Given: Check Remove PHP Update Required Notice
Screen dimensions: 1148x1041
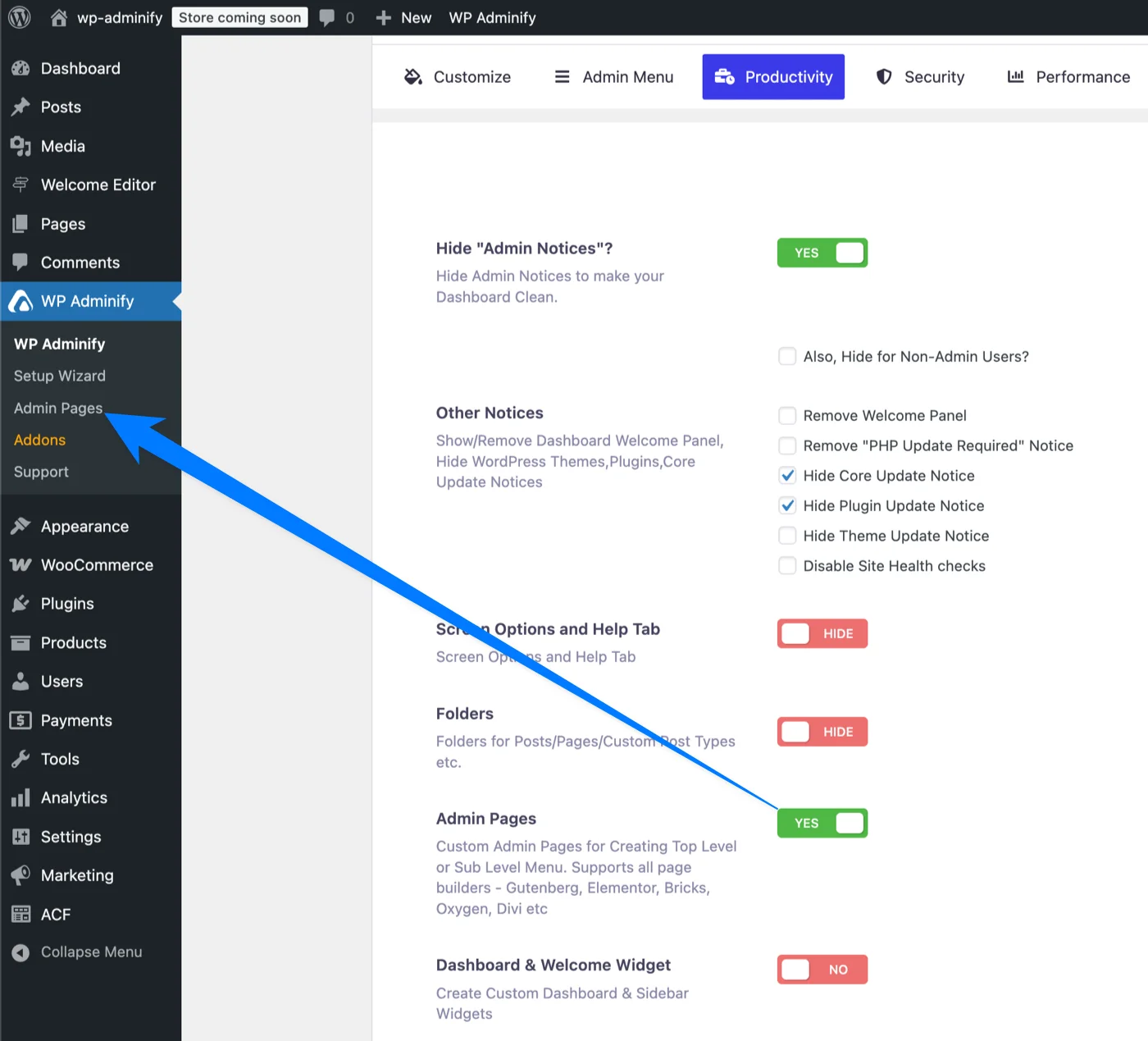Looking at the screenshot, I should click(787, 445).
